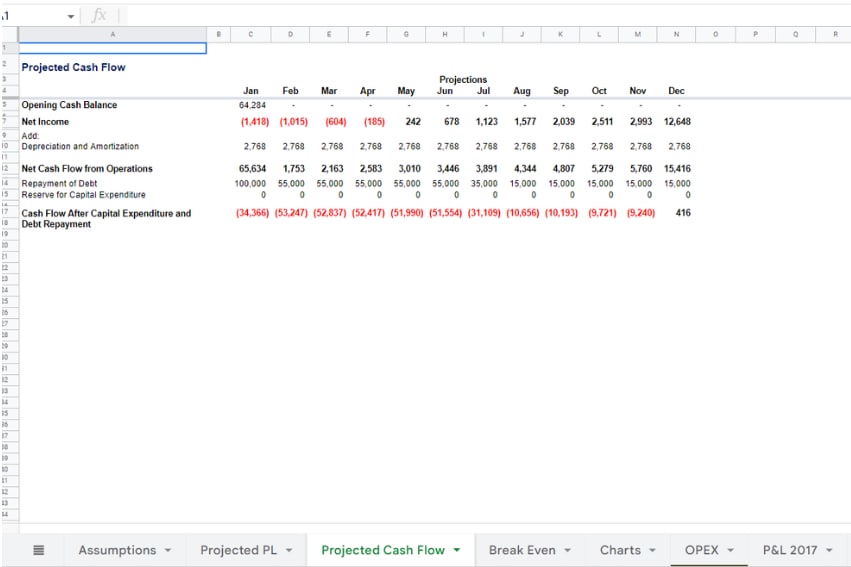Select January debt repayment 100,000
This screenshot has height=567, width=851.
(x=250, y=183)
